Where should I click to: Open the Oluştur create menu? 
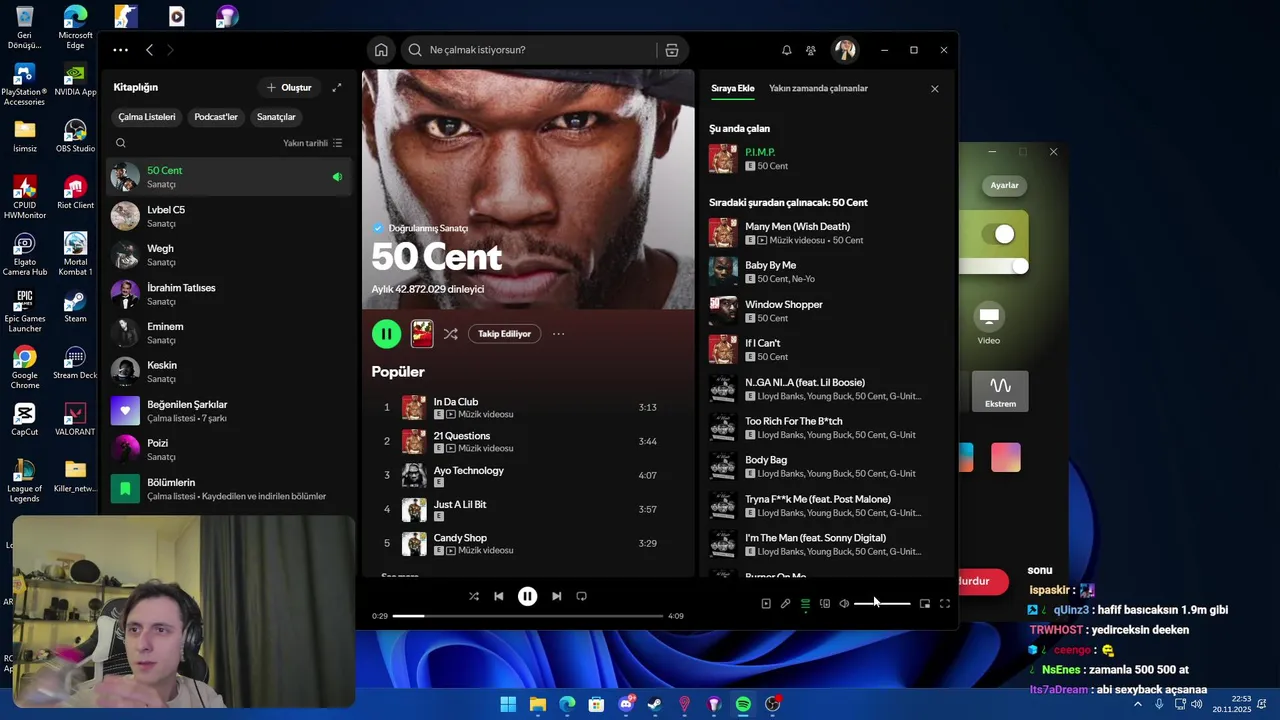[289, 88]
